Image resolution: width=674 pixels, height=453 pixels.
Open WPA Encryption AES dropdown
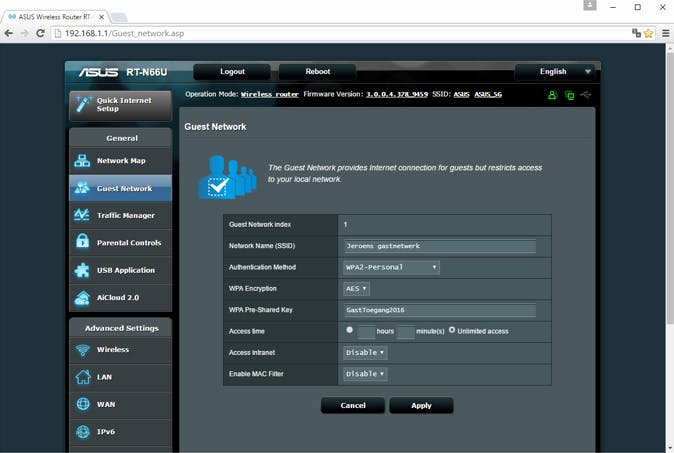tap(356, 288)
